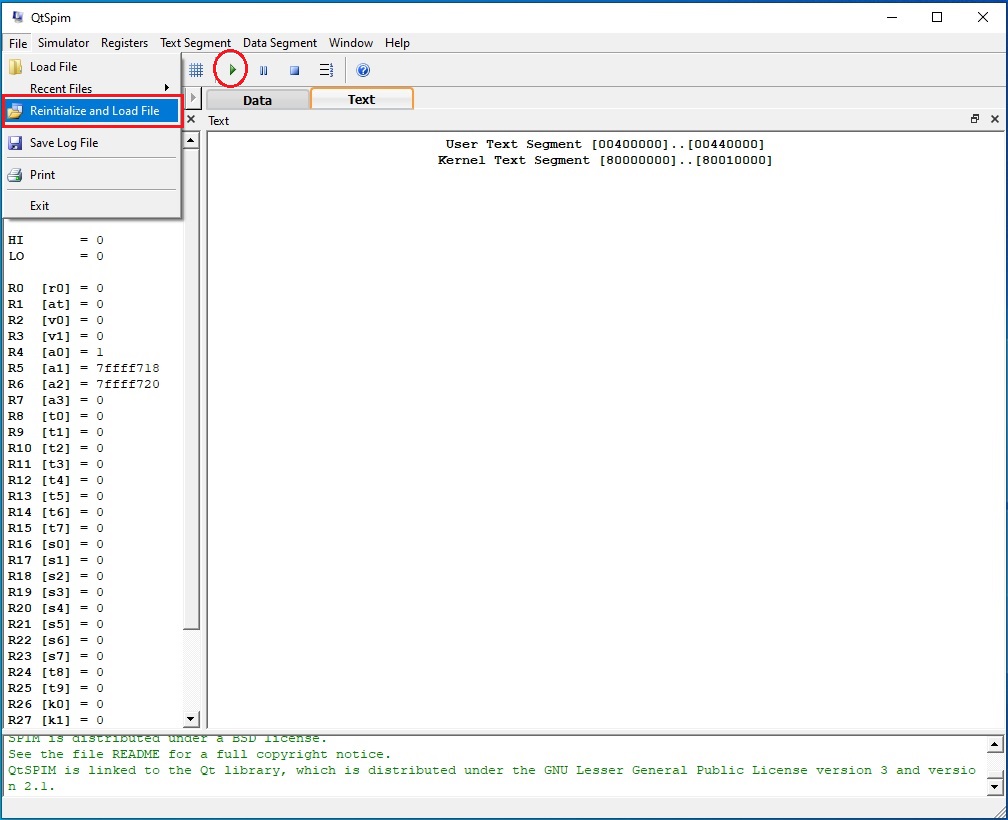Click the console scroll-down arrow
Image resolution: width=1008 pixels, height=820 pixels.
click(994, 787)
